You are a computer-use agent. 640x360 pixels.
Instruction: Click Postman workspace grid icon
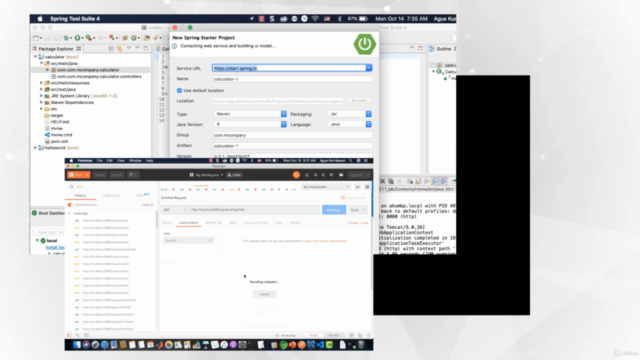pyautogui.click(x=191, y=175)
